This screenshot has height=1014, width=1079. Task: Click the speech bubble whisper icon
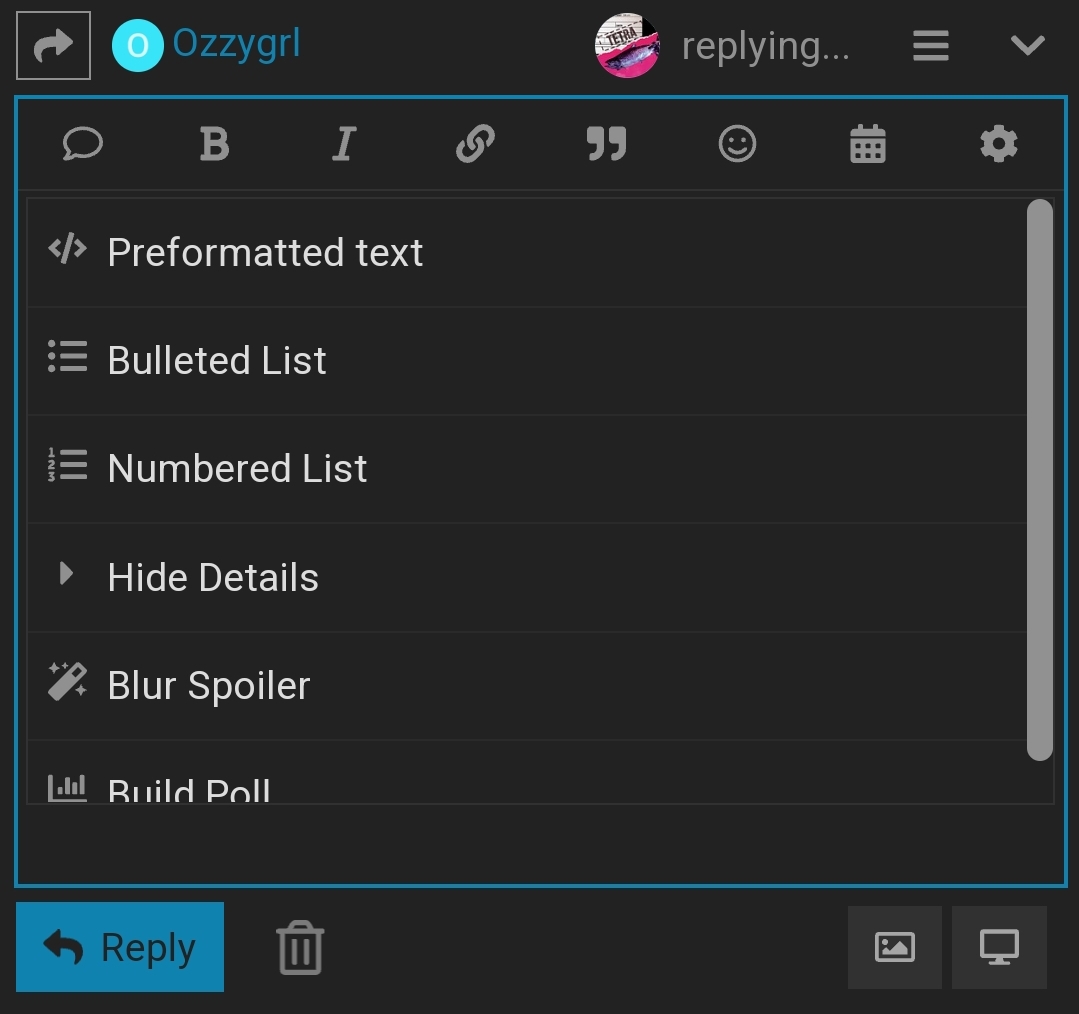coord(83,145)
